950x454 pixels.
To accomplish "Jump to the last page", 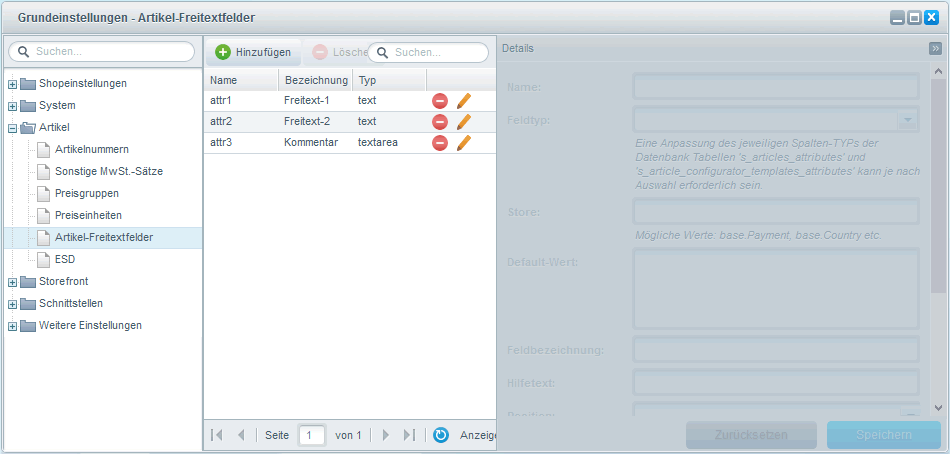I will [x=408, y=435].
